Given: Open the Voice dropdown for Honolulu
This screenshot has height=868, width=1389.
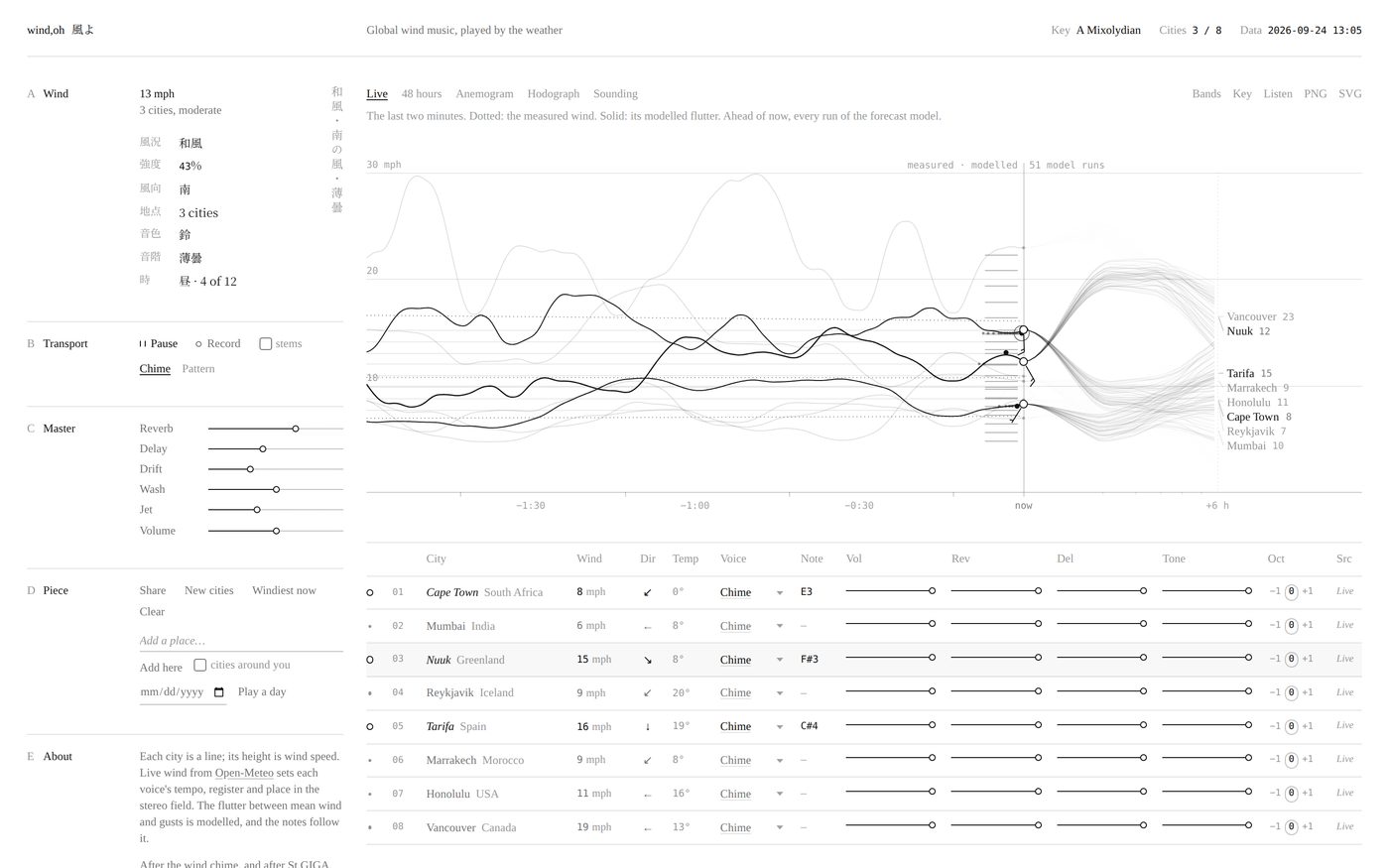Looking at the screenshot, I should 752,794.
